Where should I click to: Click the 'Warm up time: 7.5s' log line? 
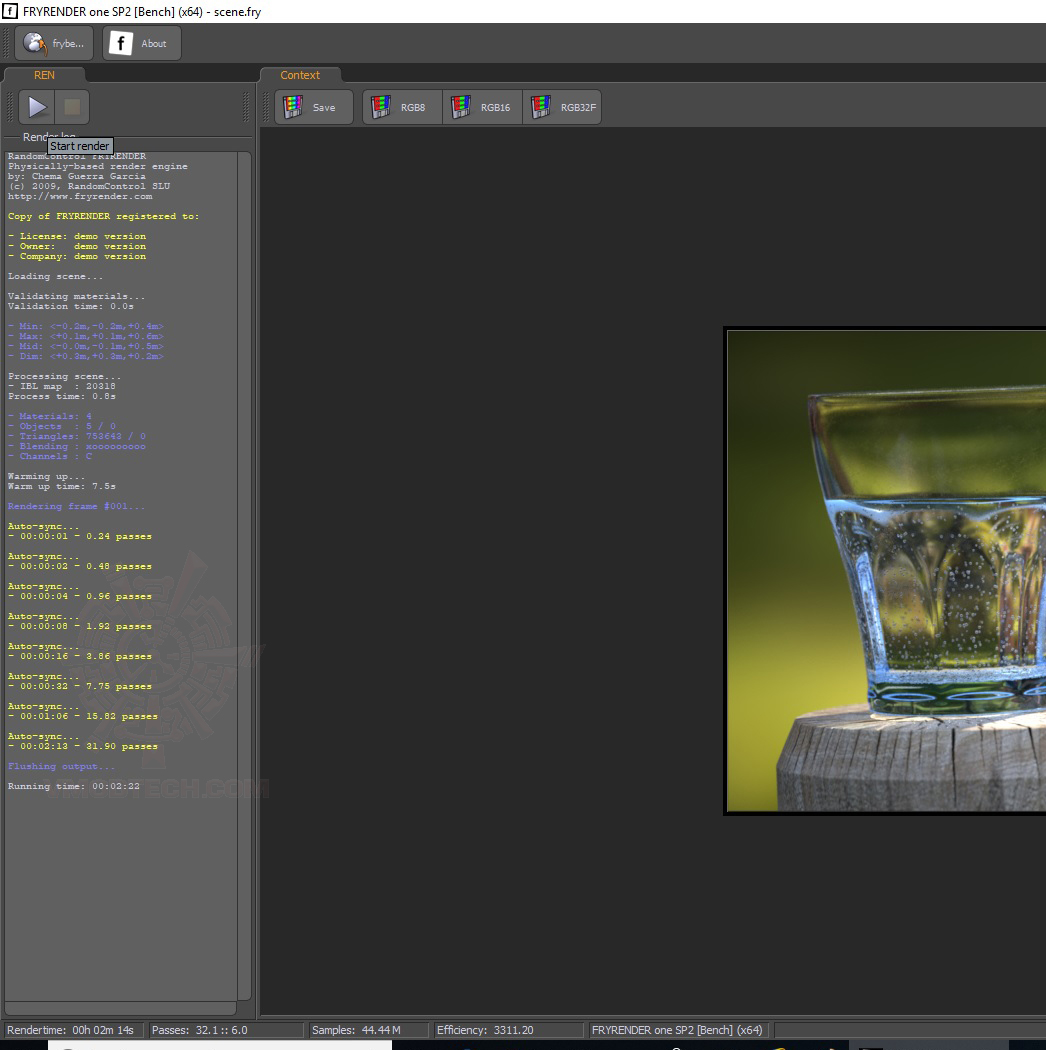pos(62,486)
